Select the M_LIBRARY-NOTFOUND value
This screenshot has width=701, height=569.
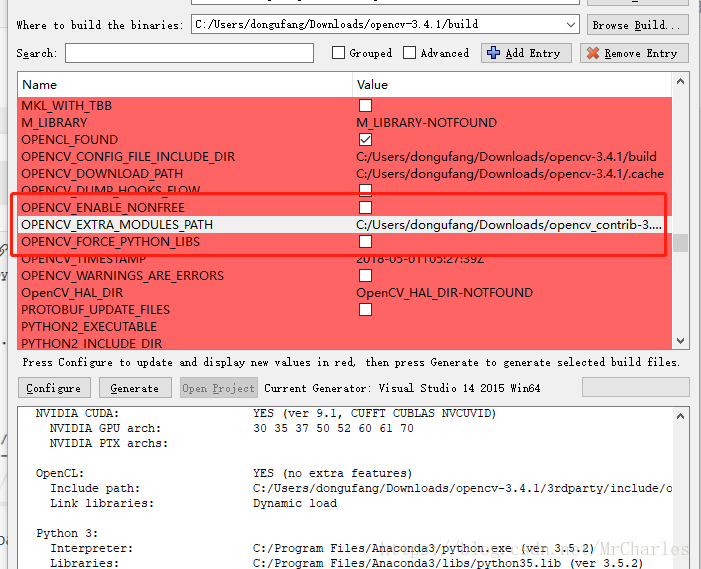point(427,122)
